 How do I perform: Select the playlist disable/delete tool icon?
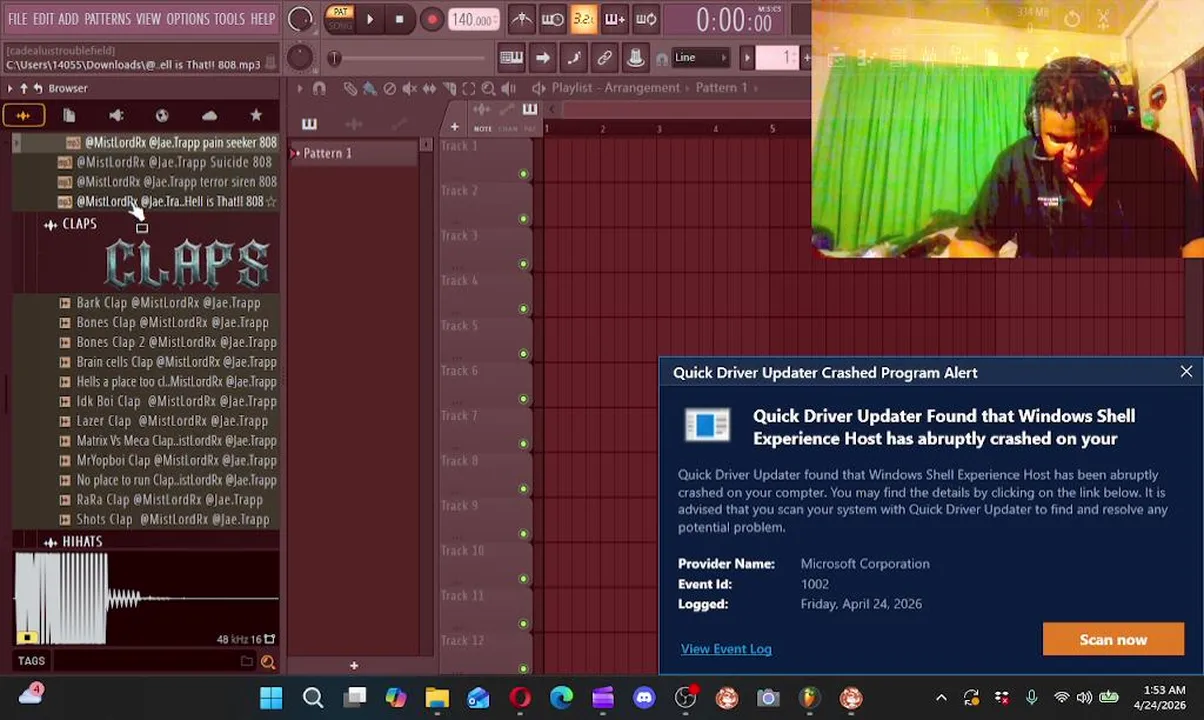[x=389, y=88]
